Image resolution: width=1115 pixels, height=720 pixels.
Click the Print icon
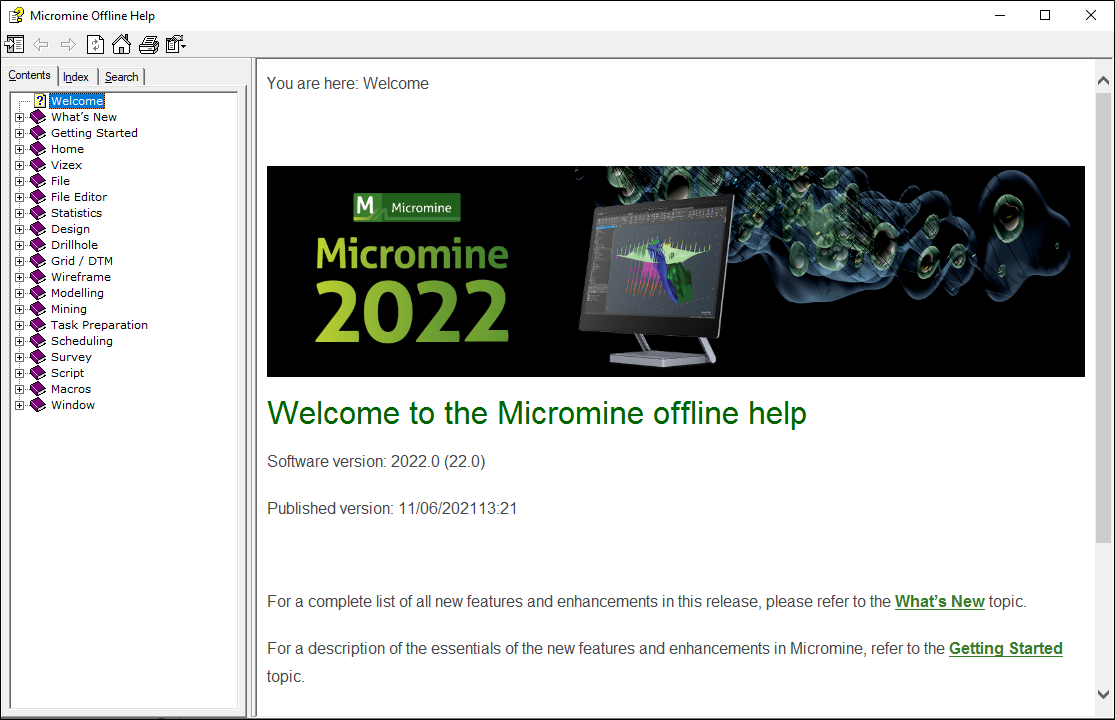148,44
